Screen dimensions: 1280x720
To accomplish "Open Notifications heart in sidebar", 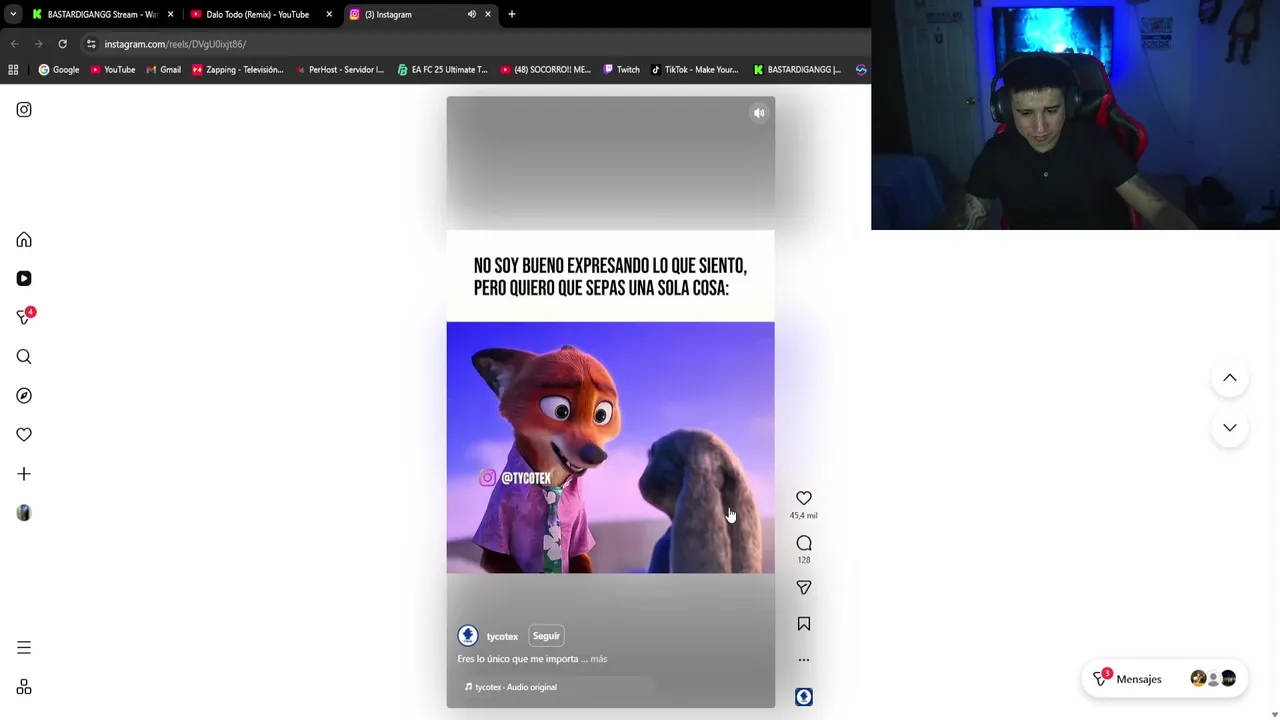I will coord(24,435).
